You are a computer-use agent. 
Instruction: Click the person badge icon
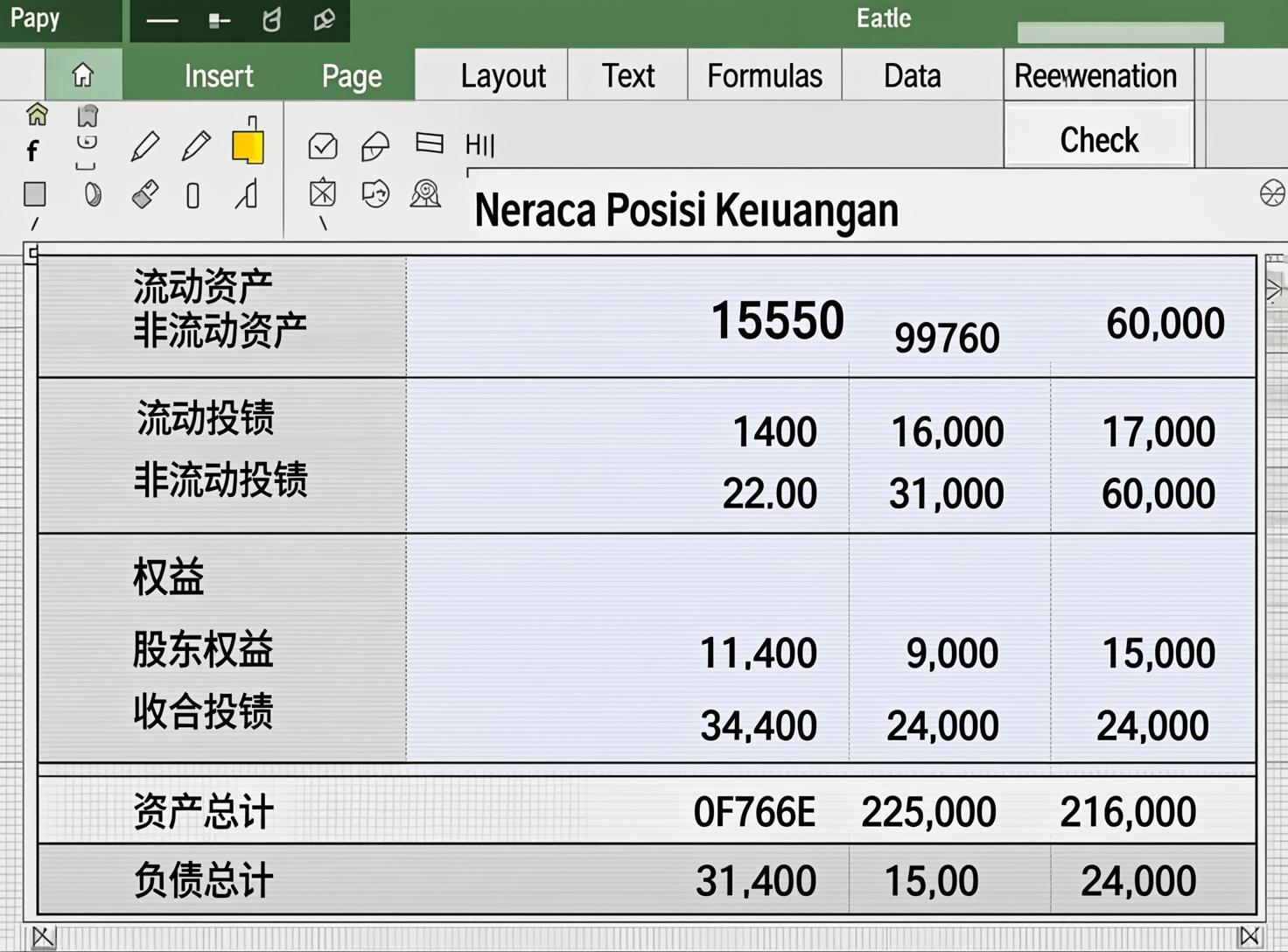pyautogui.click(x=425, y=193)
